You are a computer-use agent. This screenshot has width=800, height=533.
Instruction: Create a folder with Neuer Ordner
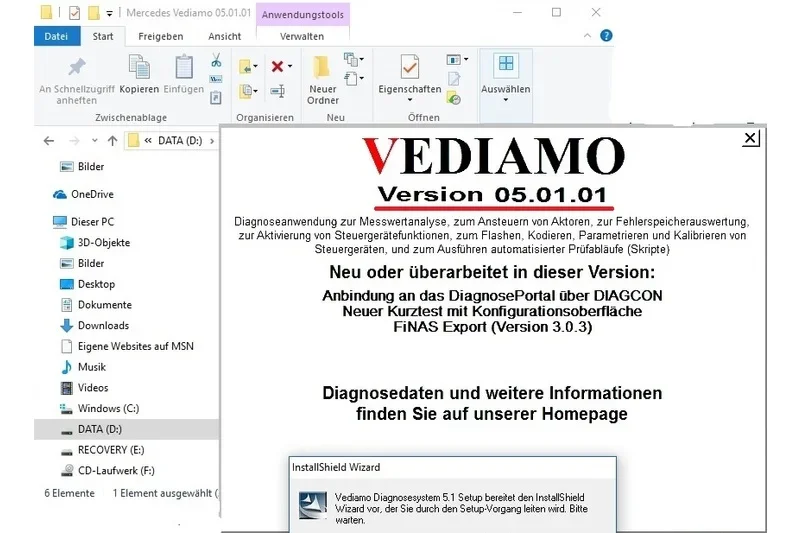coord(322,80)
